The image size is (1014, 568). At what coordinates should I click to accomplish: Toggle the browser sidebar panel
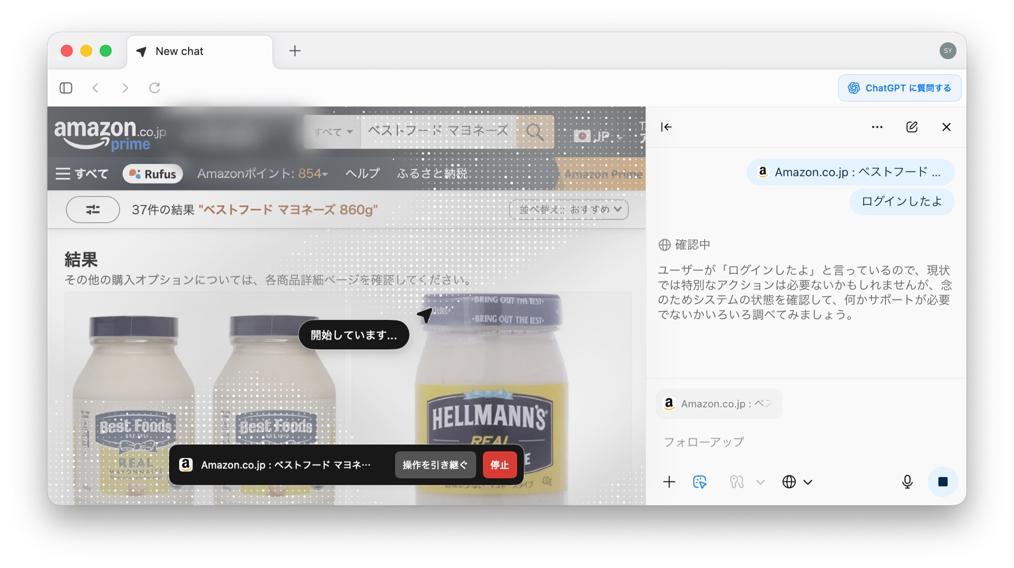(x=66, y=88)
